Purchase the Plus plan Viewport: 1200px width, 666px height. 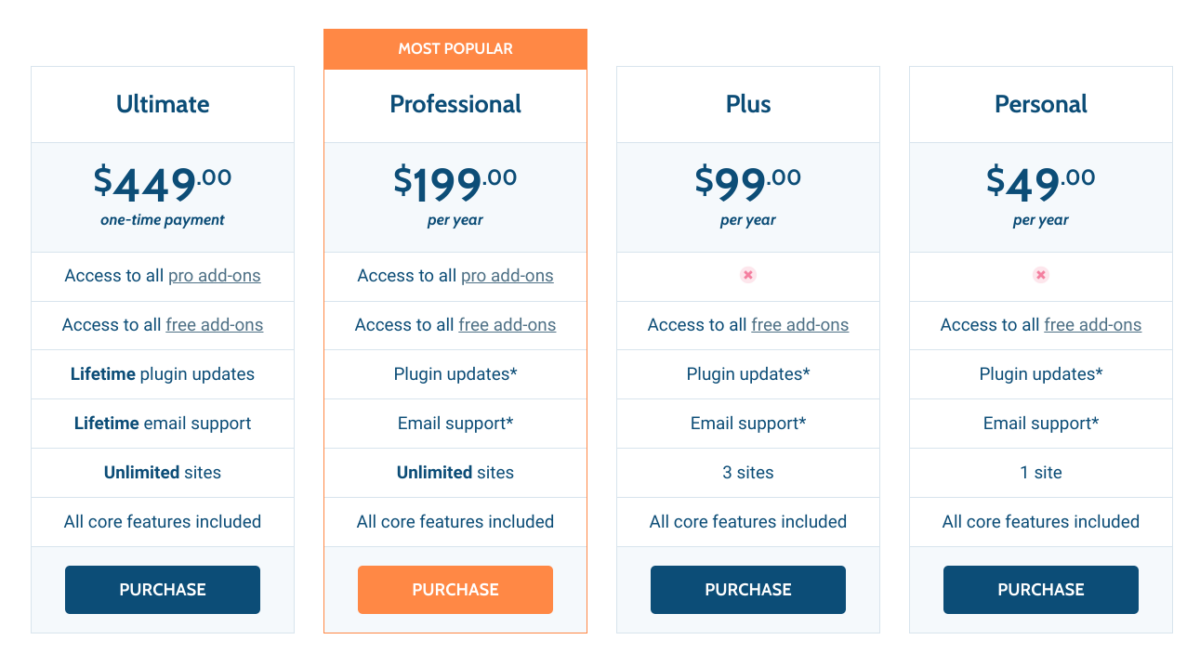tap(748, 590)
